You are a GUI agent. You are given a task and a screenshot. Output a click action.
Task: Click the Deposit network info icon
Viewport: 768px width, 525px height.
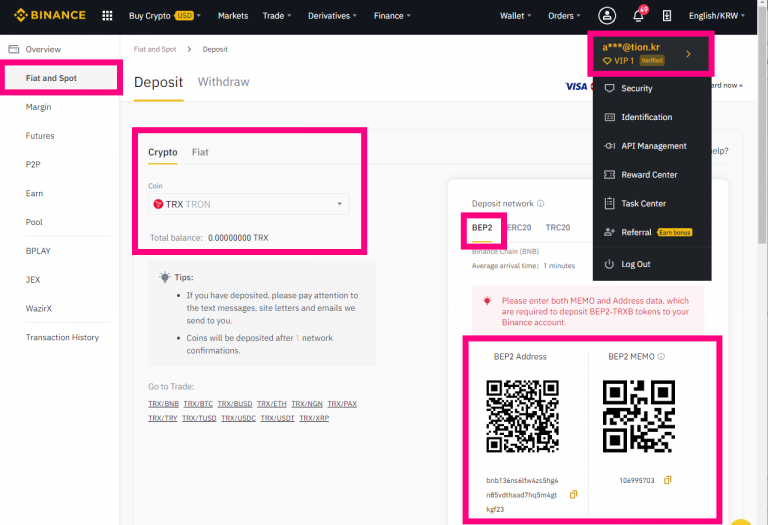(x=541, y=203)
